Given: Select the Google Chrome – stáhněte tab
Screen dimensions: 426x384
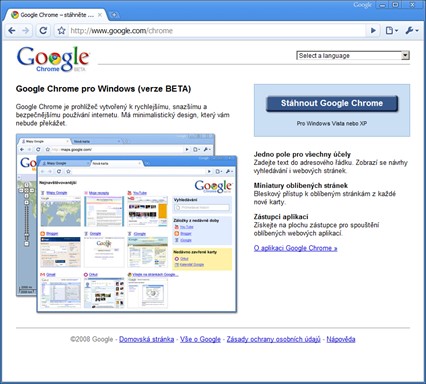Looking at the screenshot, I should pos(57,15).
